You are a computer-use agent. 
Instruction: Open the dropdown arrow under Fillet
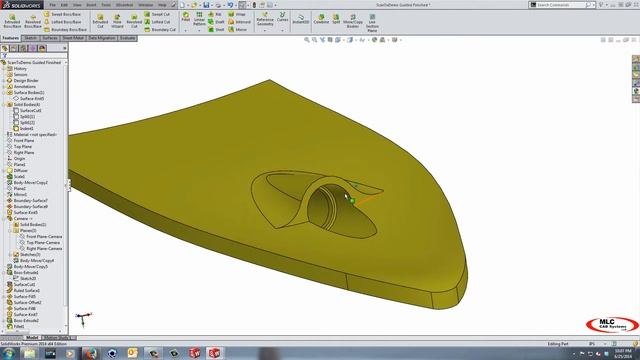tap(186, 31)
